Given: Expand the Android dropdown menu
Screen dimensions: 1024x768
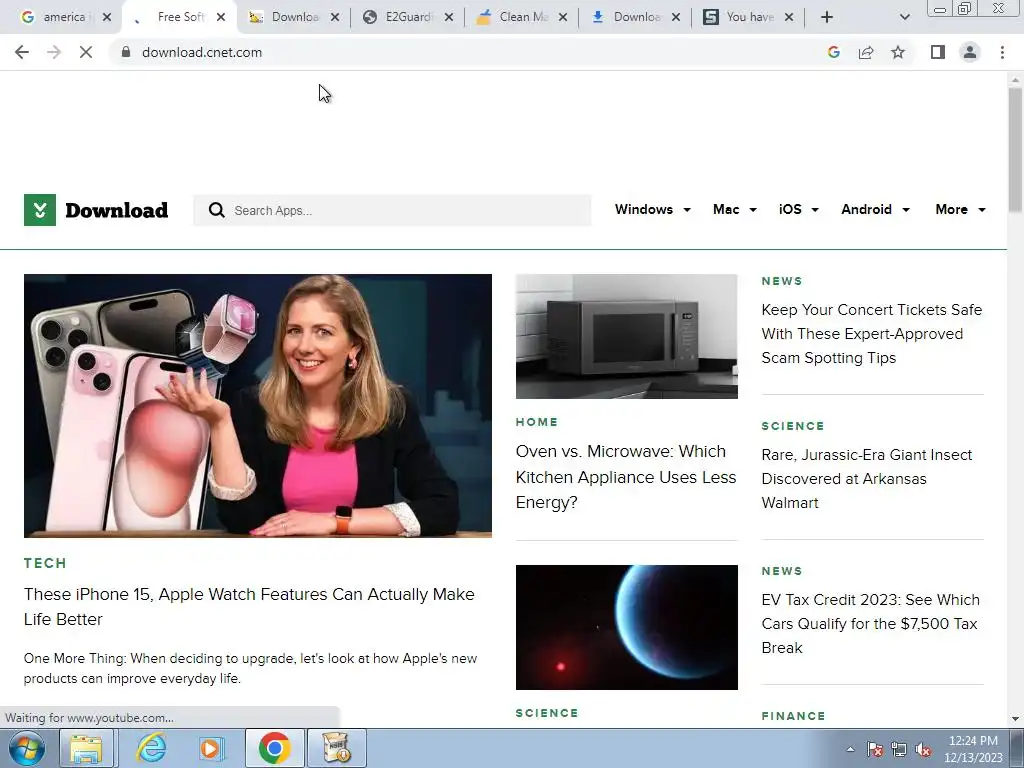Looking at the screenshot, I should (875, 210).
